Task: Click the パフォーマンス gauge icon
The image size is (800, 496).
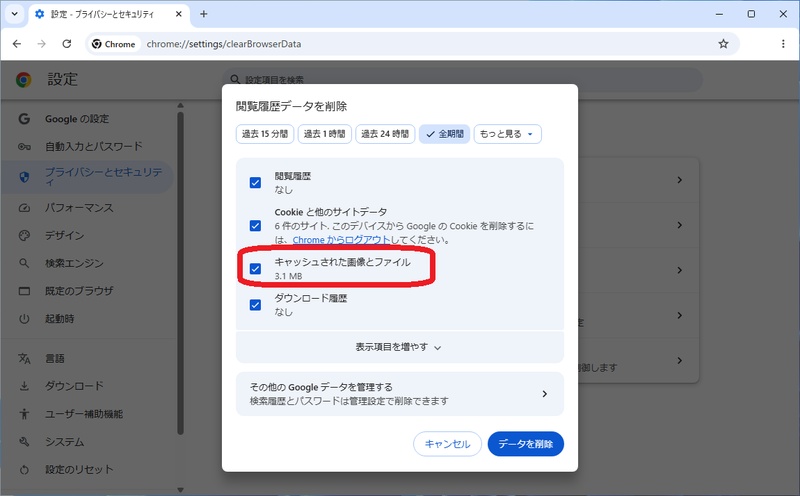Action: (x=24, y=208)
